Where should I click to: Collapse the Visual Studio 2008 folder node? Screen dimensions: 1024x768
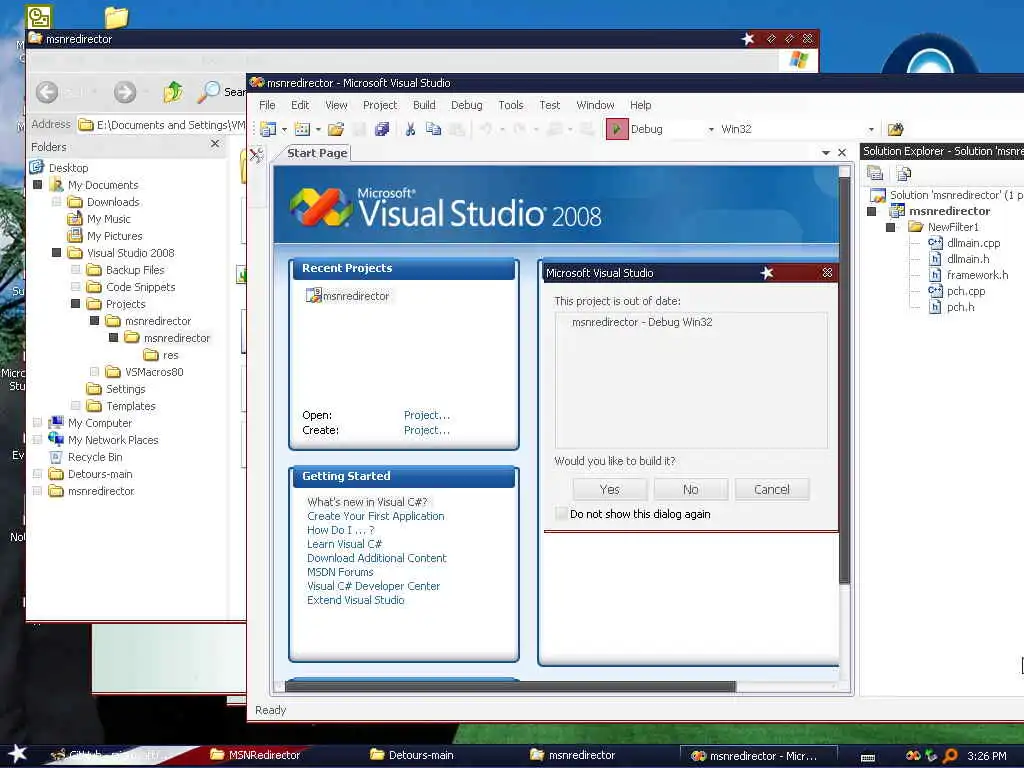[56, 253]
